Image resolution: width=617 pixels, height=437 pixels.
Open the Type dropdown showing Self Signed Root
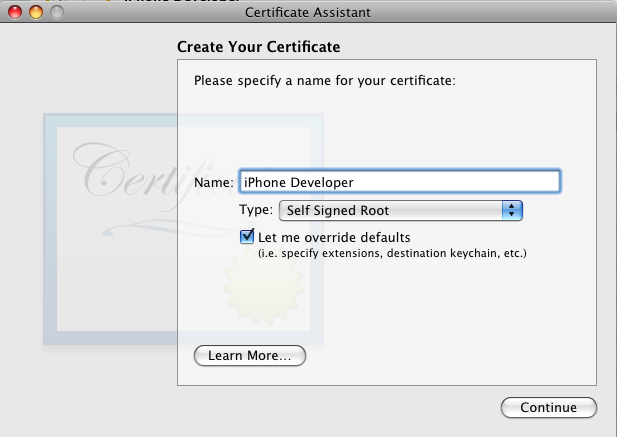pyautogui.click(x=401, y=210)
